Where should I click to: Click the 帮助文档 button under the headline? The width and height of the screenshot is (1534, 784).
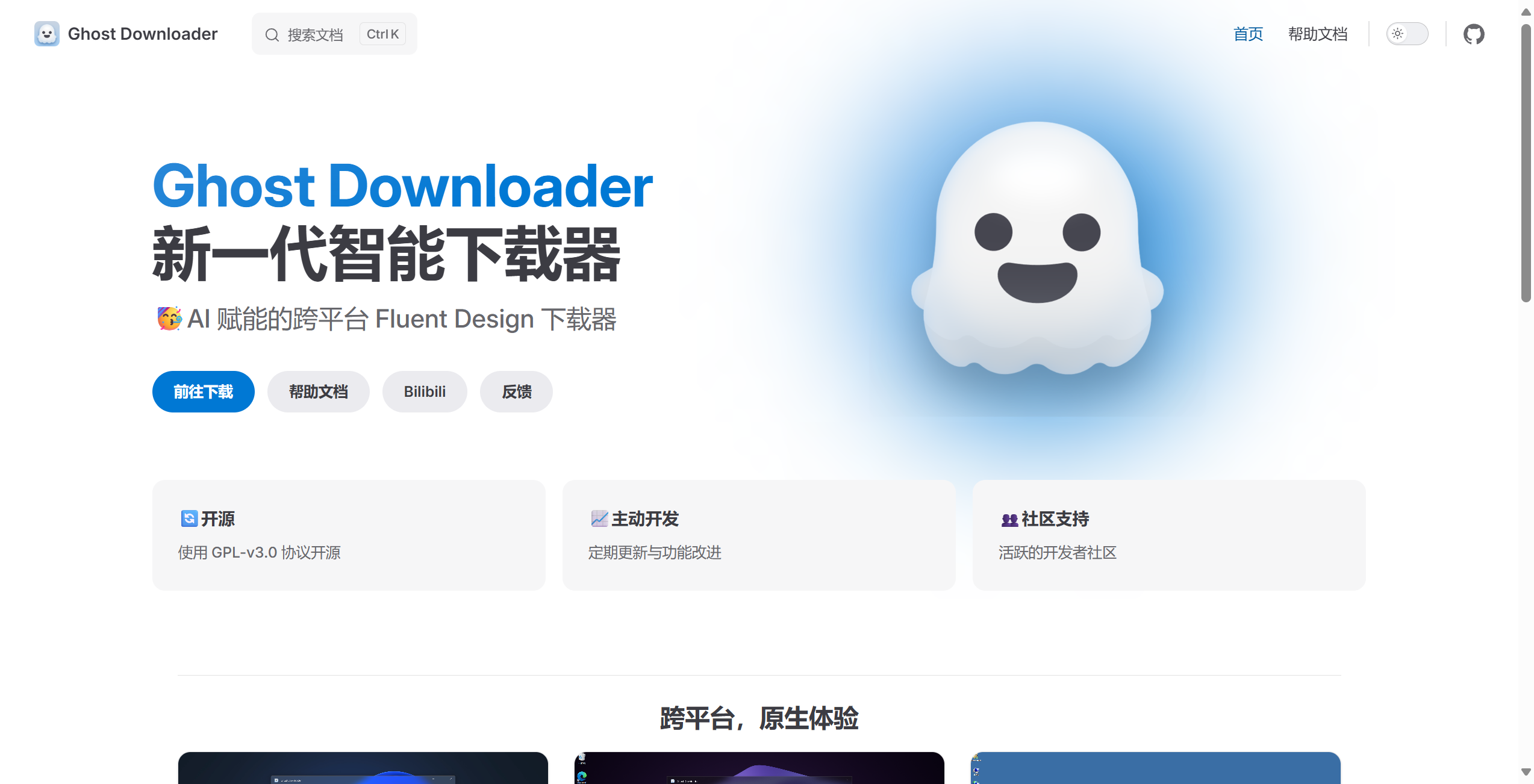[x=318, y=391]
